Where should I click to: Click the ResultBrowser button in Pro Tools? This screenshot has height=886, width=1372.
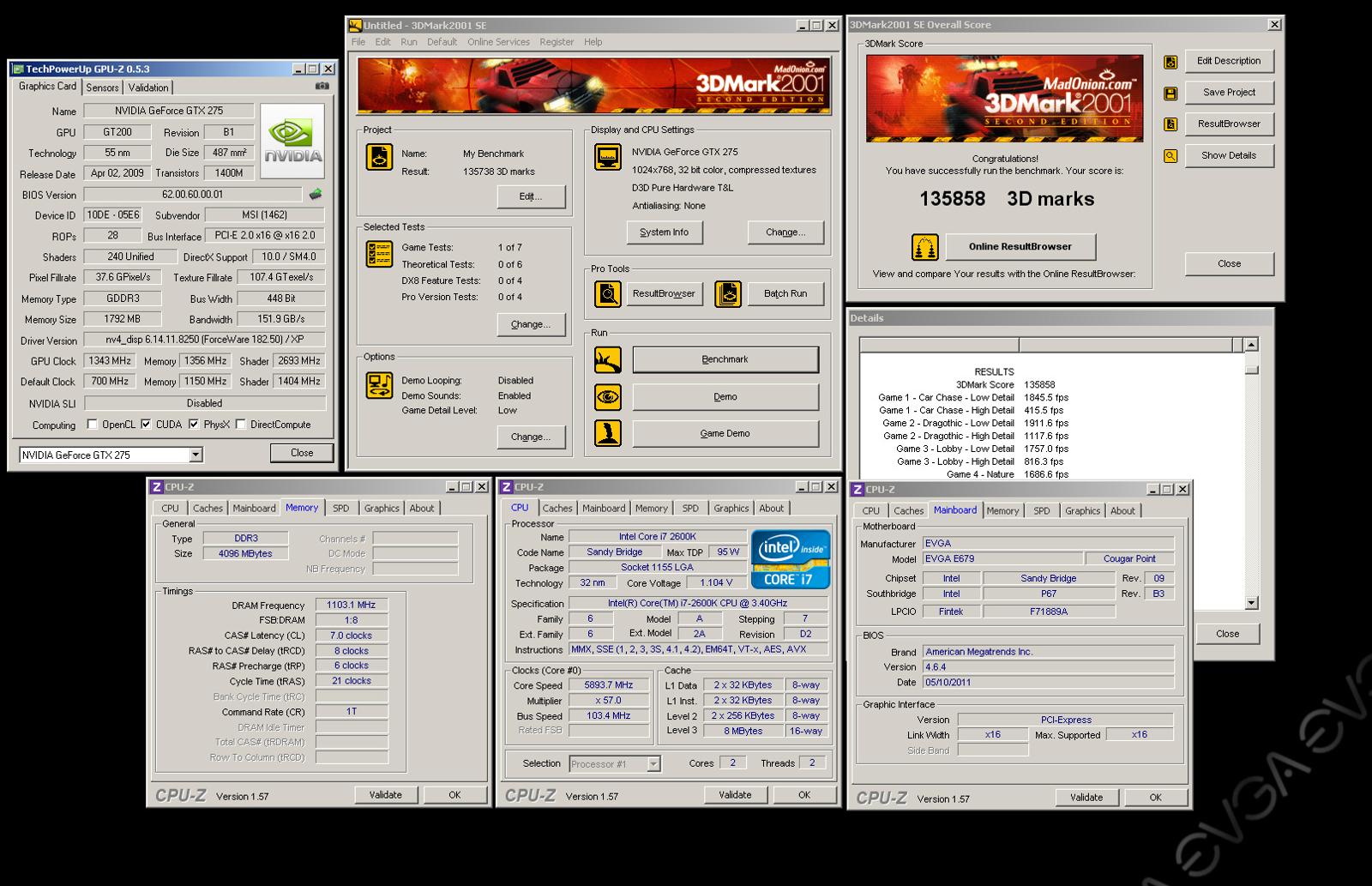[x=665, y=293]
